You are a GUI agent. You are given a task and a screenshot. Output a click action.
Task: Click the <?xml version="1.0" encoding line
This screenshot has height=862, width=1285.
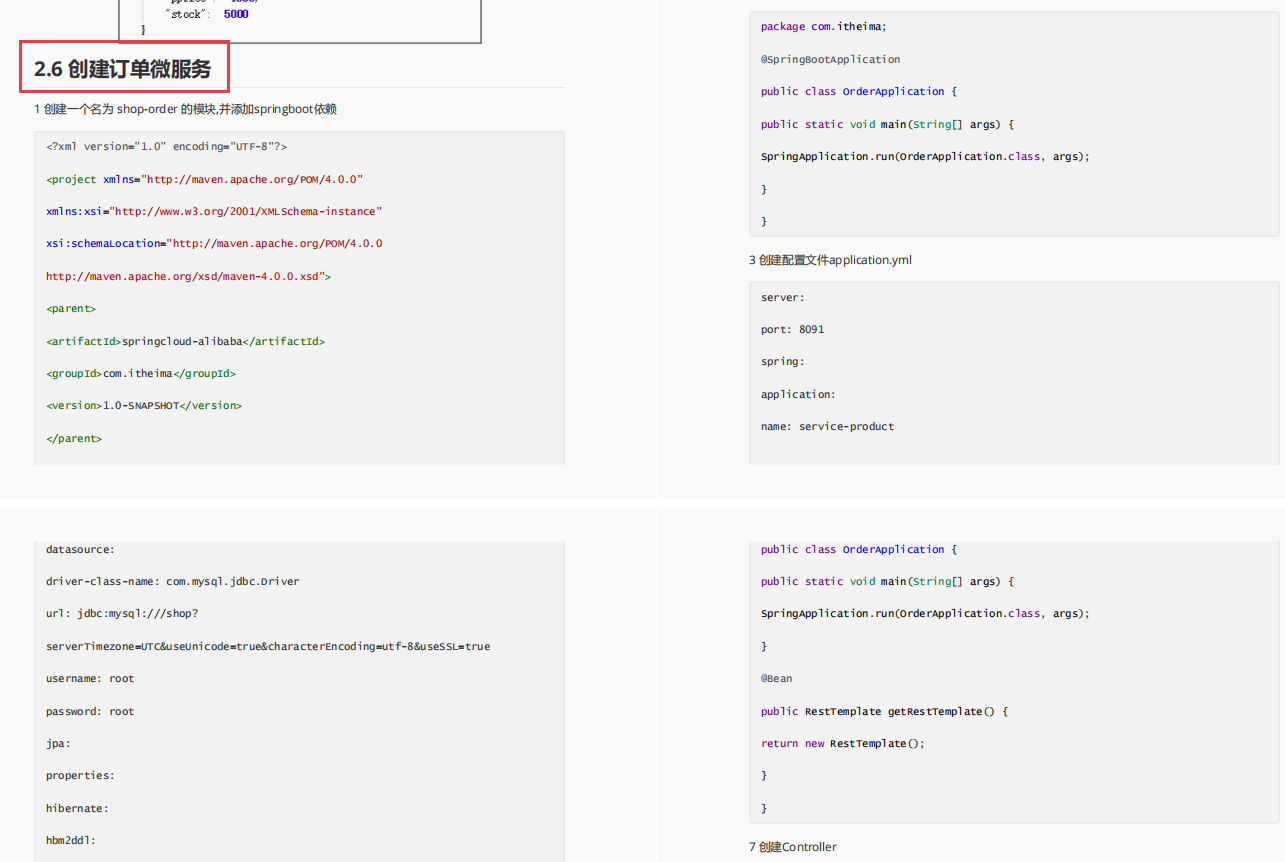click(166, 146)
